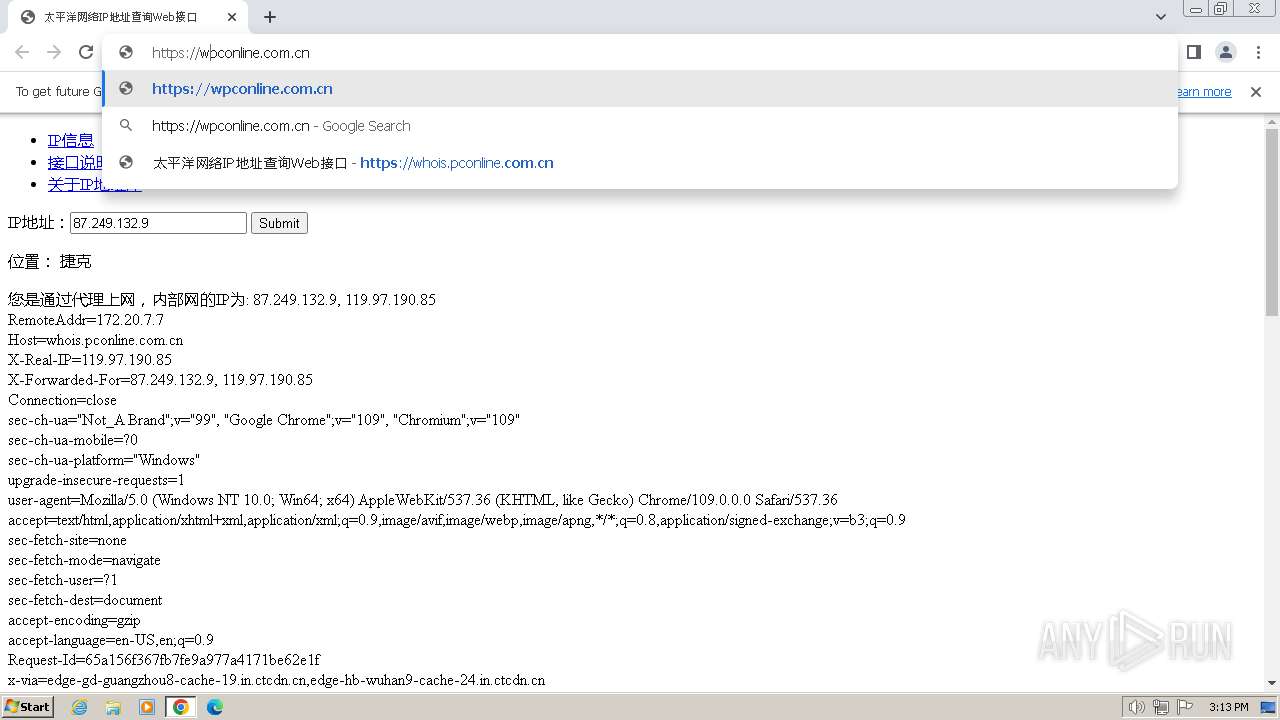Click the x-via edge cache line
Screen dimensions: 1280x720
pyautogui.click(x=277, y=680)
